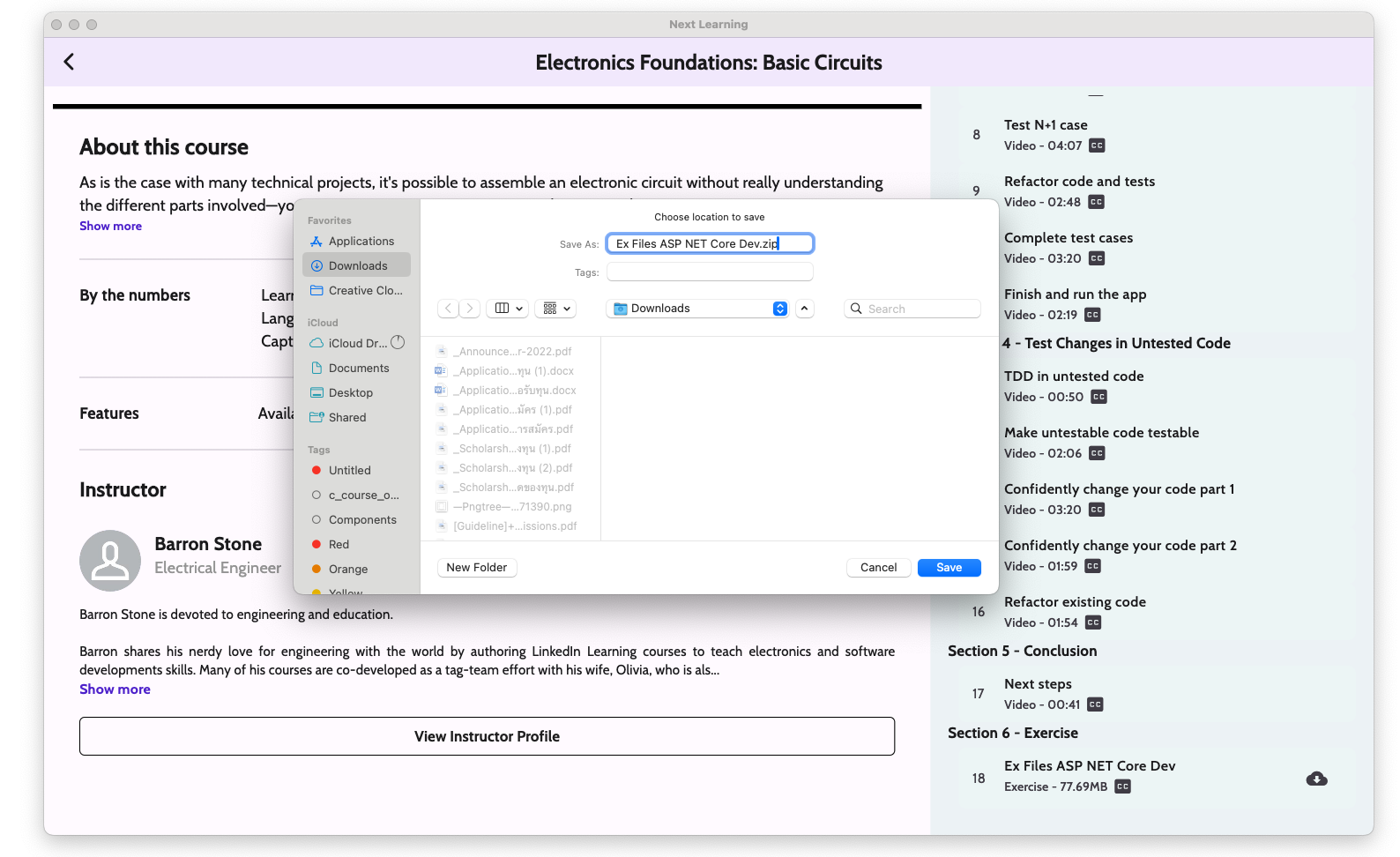
Task: Click the Save button
Action: coord(949,568)
